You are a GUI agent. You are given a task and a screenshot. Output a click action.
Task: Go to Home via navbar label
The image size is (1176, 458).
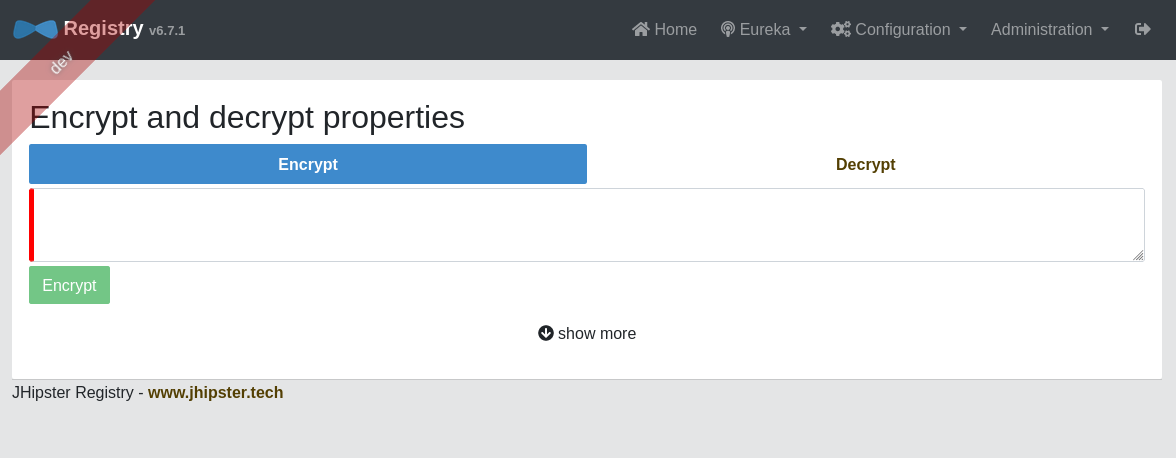(675, 29)
